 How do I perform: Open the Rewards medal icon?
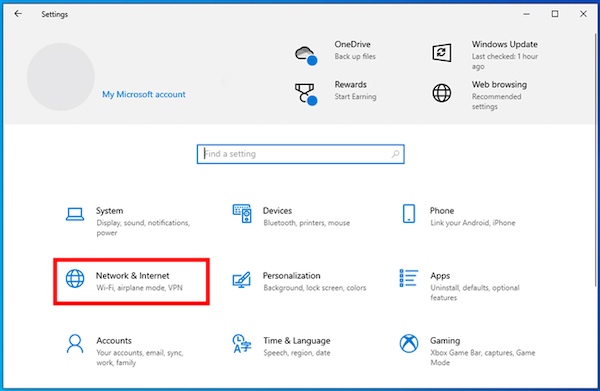pos(306,94)
